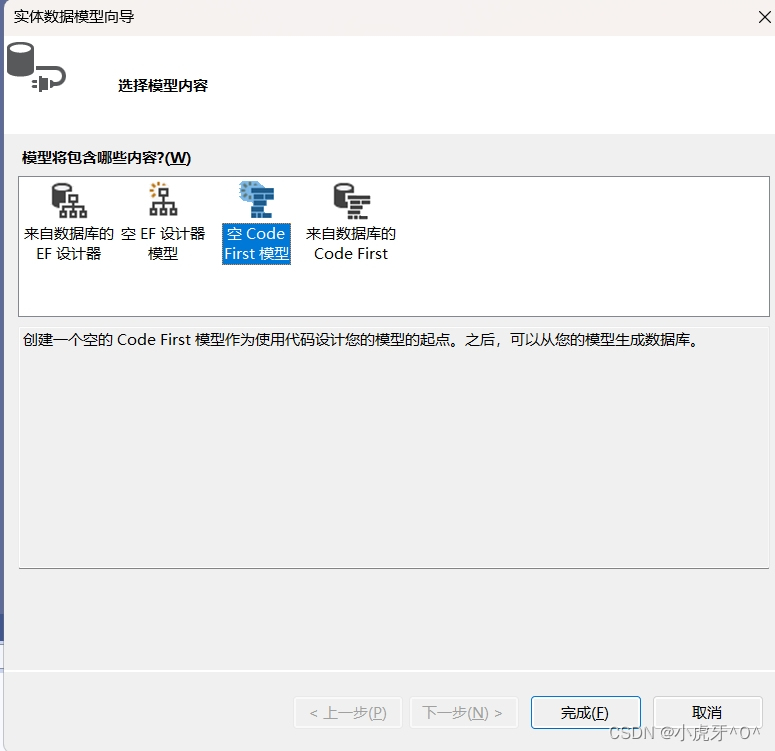Click the 来自数据库的 EF 设计器 label
The image size is (775, 751).
point(69,243)
